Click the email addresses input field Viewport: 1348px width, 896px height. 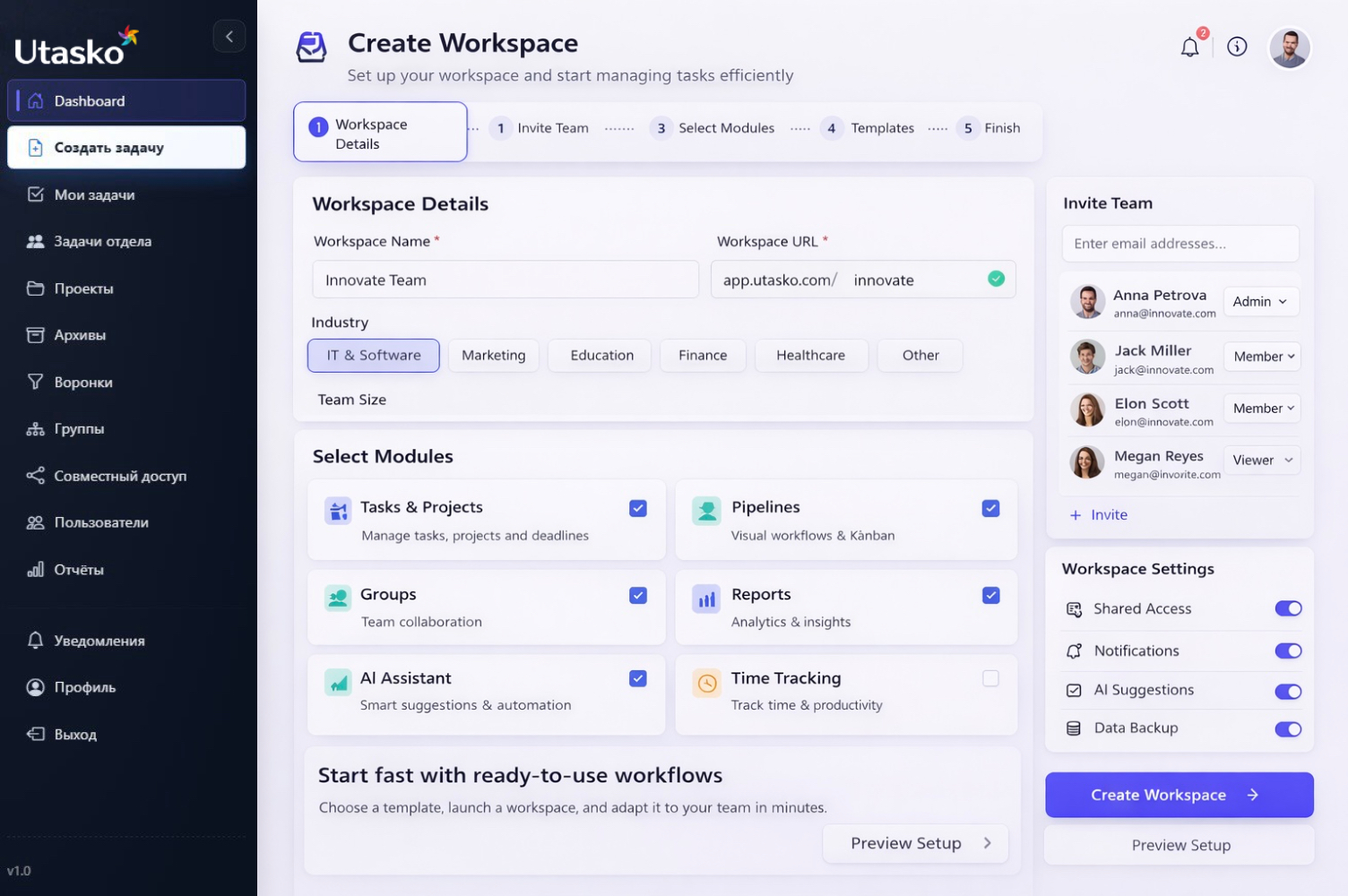[x=1179, y=243]
